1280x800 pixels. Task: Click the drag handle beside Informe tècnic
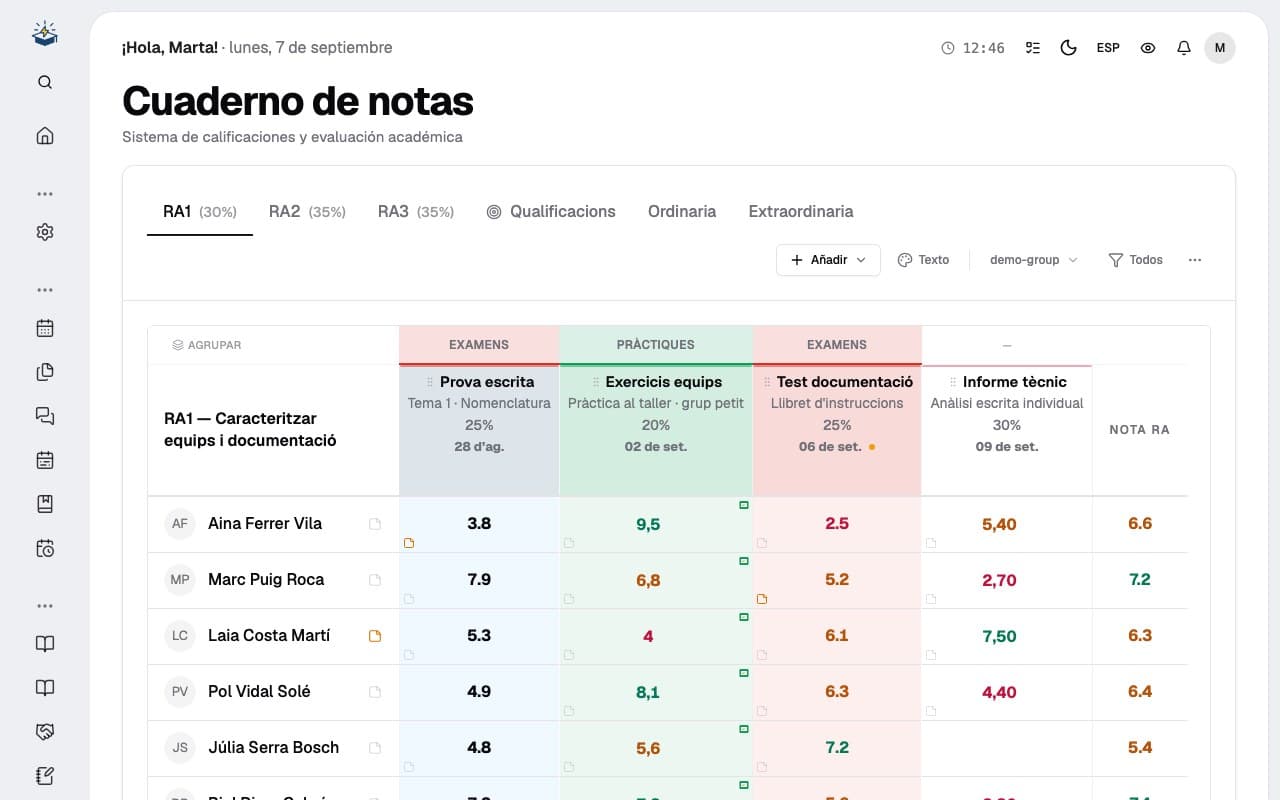pos(953,382)
